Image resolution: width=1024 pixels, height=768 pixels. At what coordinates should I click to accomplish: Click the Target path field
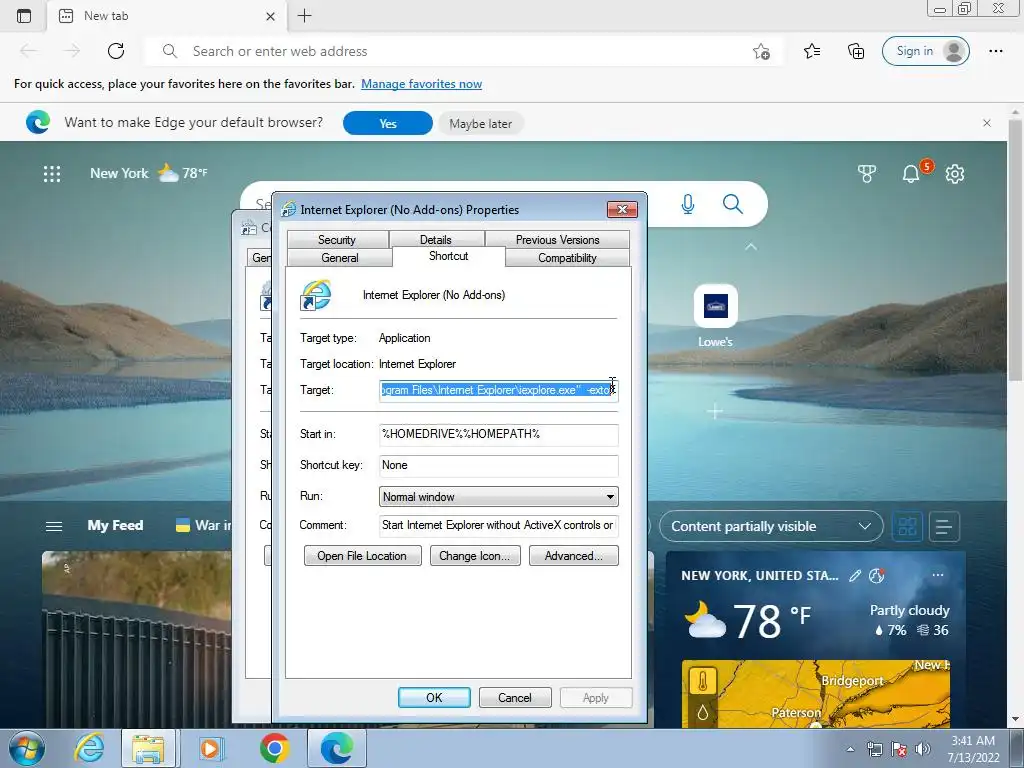click(498, 390)
